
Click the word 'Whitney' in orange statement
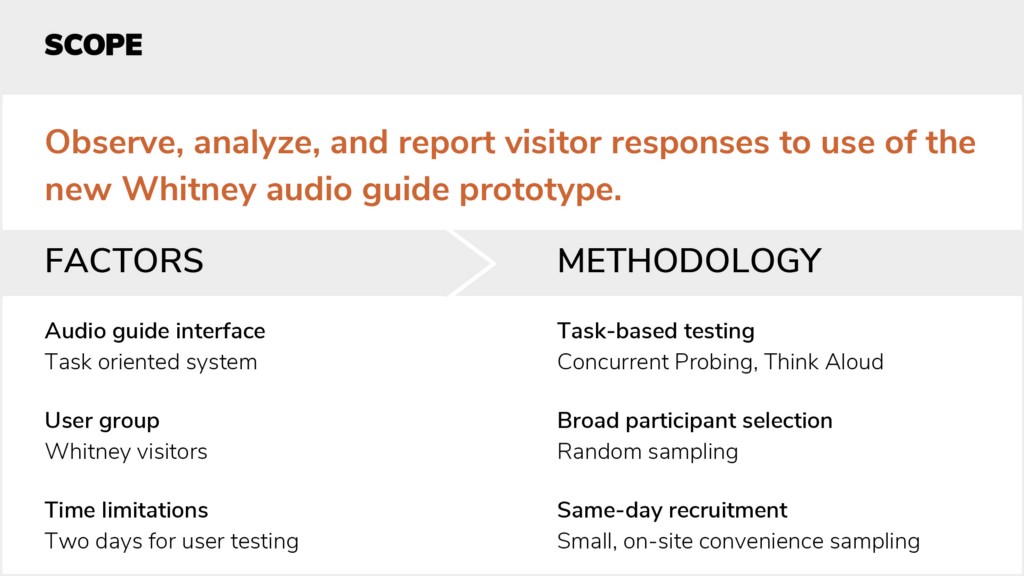click(189, 190)
